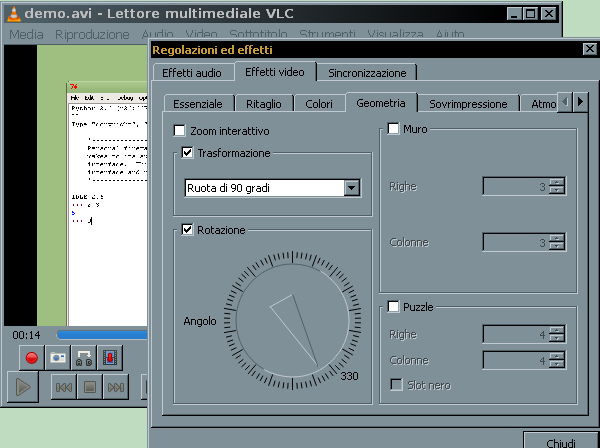Screen dimensions: 600x448
Task: Skip to the next track
Action: tap(116, 387)
